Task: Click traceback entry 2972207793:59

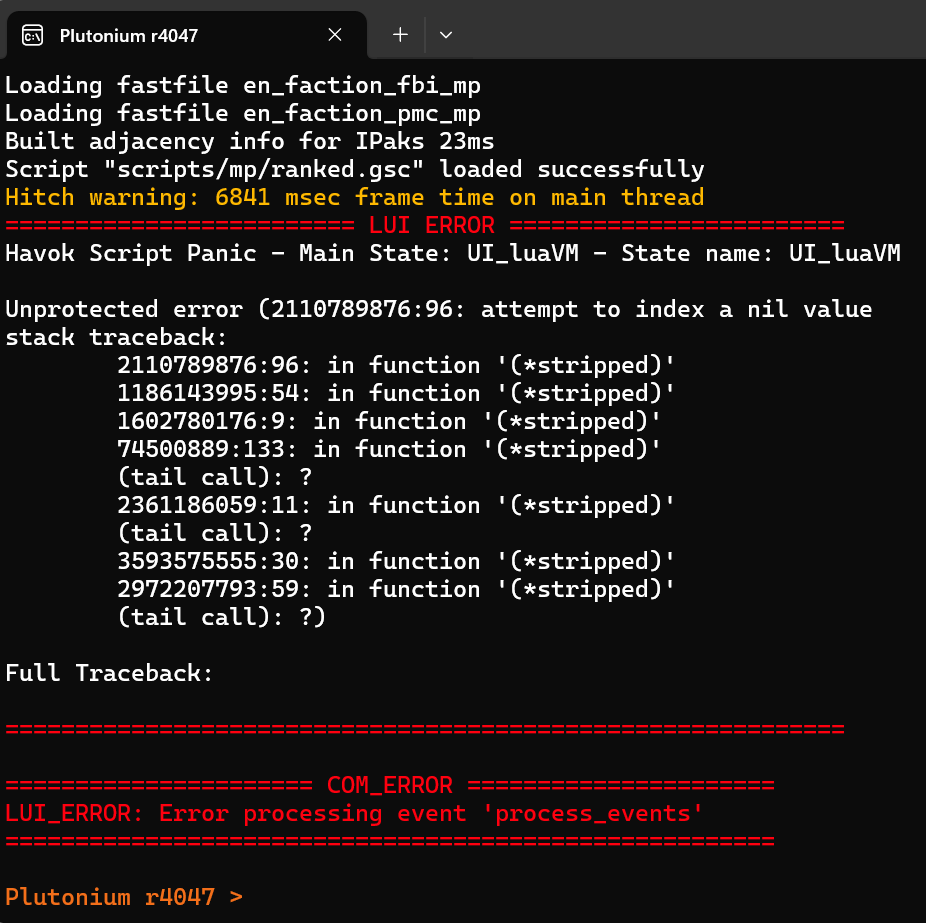Action: (x=396, y=589)
